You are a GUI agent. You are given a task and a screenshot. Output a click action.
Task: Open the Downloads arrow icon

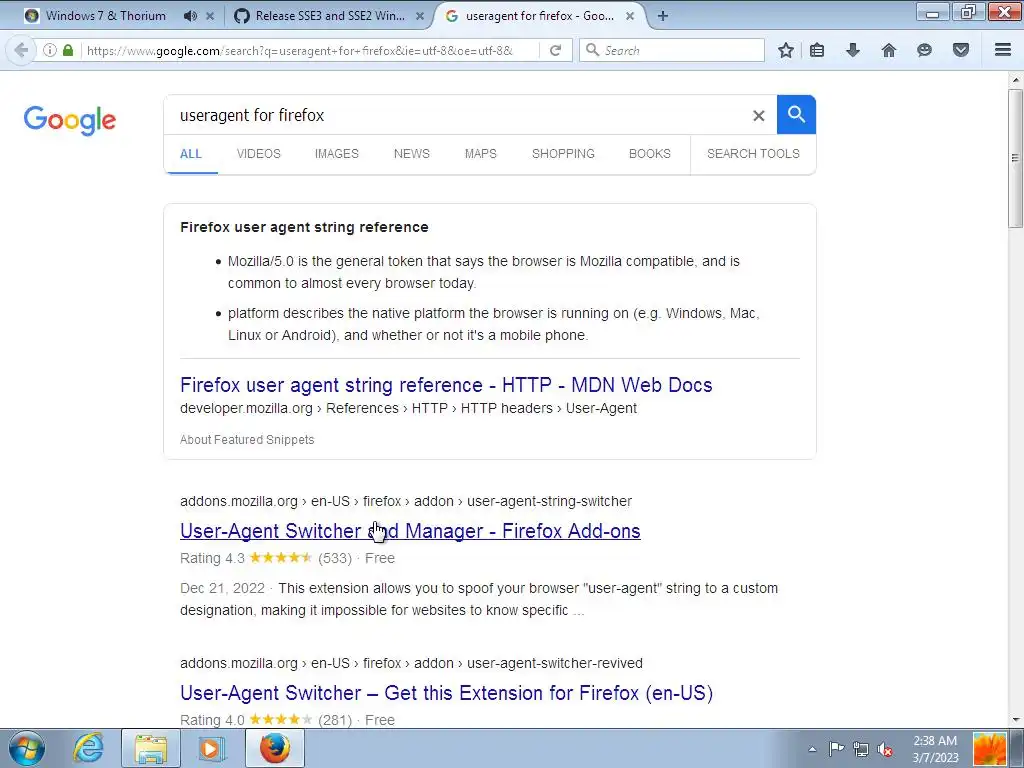pyautogui.click(x=853, y=50)
